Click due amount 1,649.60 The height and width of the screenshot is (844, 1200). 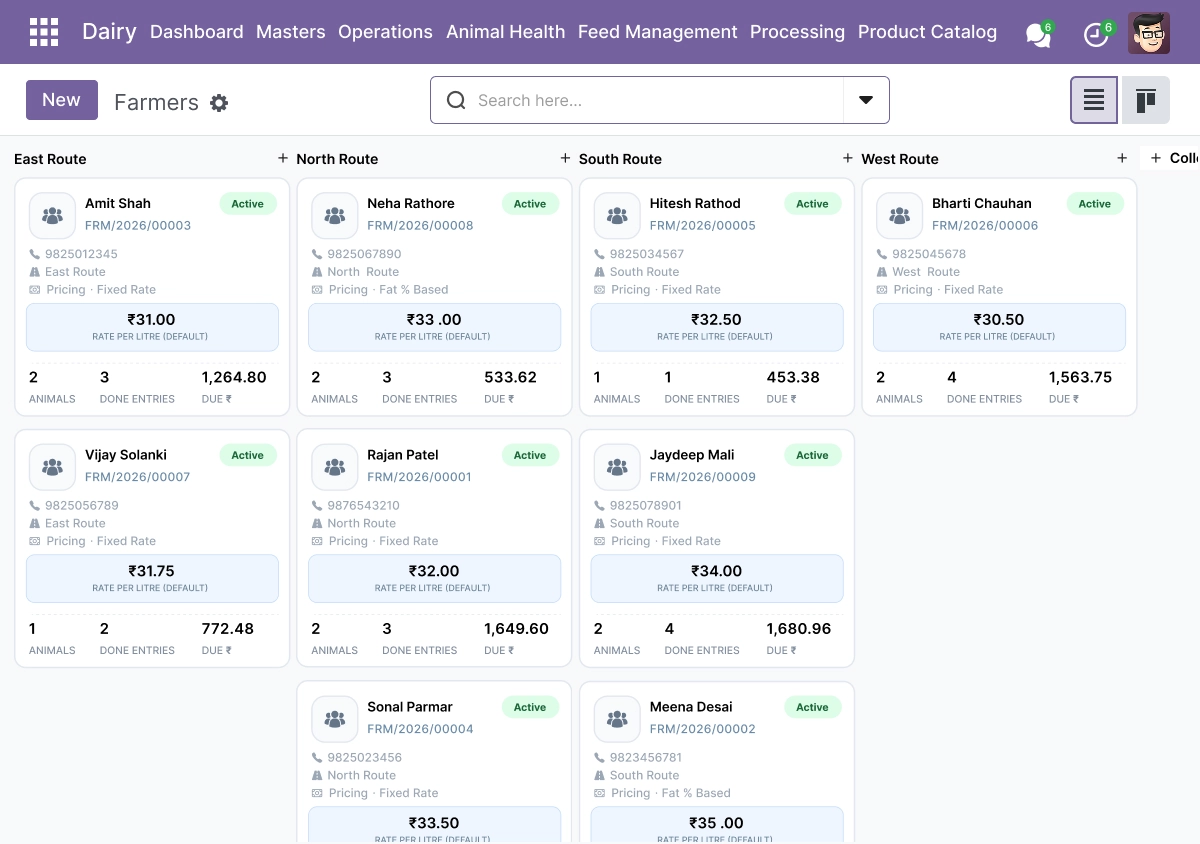click(x=516, y=629)
